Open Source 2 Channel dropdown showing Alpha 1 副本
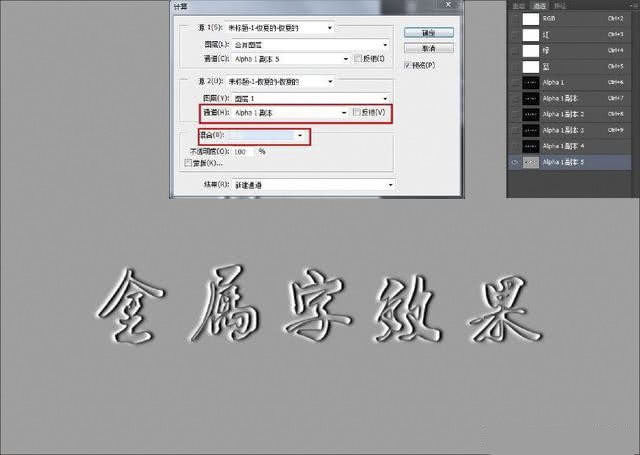Image resolution: width=640 pixels, height=455 pixels. [x=291, y=113]
